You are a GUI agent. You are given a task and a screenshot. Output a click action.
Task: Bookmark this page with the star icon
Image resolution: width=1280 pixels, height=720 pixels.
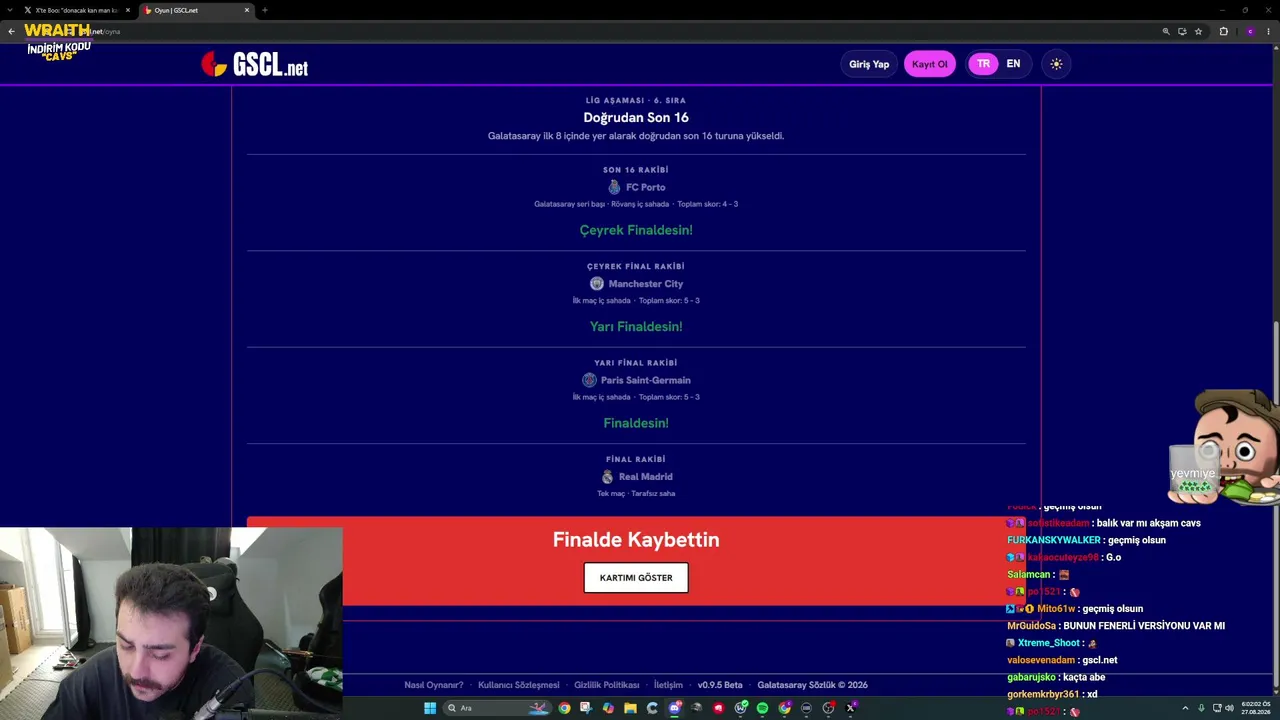[1198, 31]
